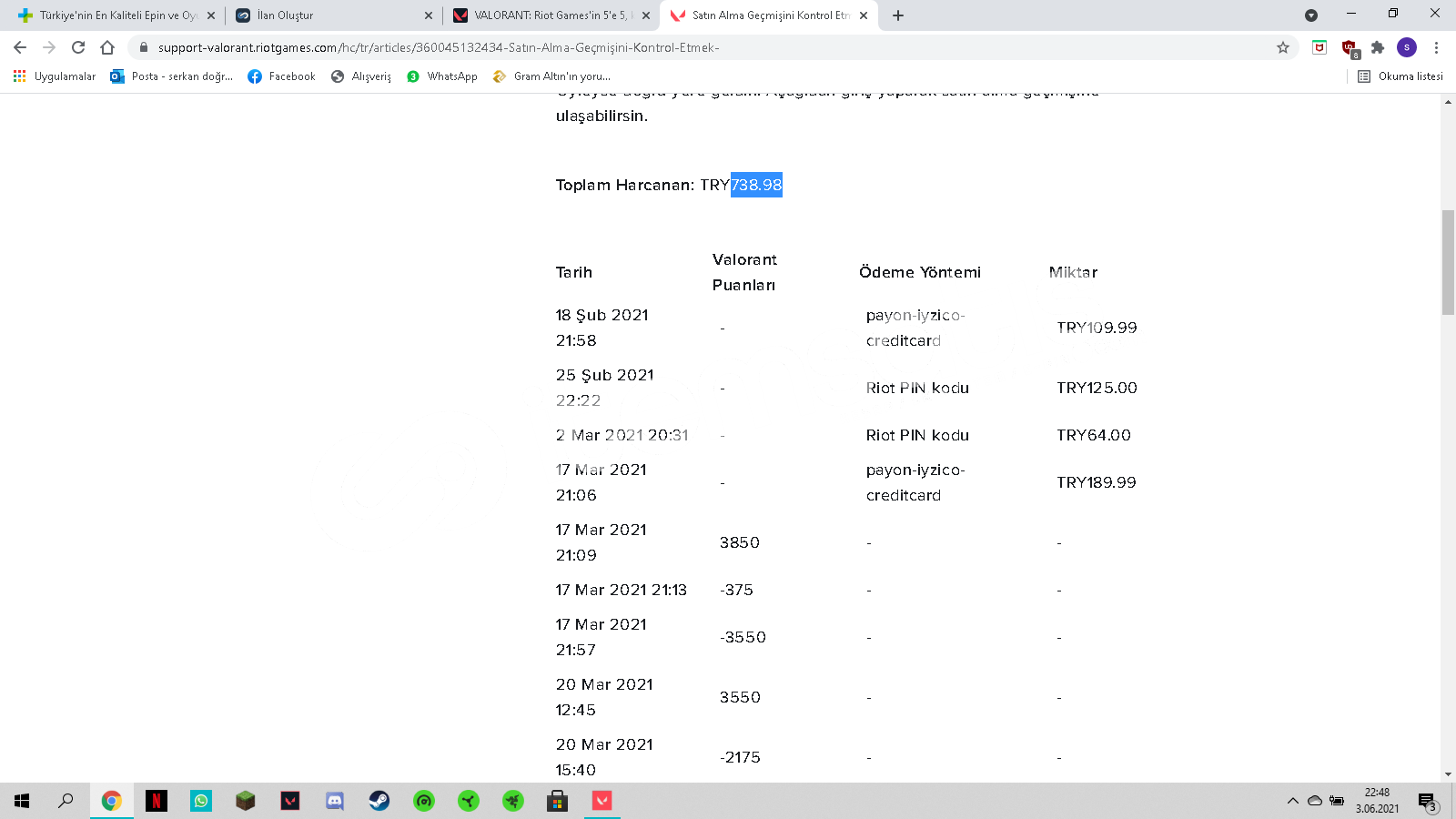
Task: Show hidden system tray icons
Action: click(1292, 801)
